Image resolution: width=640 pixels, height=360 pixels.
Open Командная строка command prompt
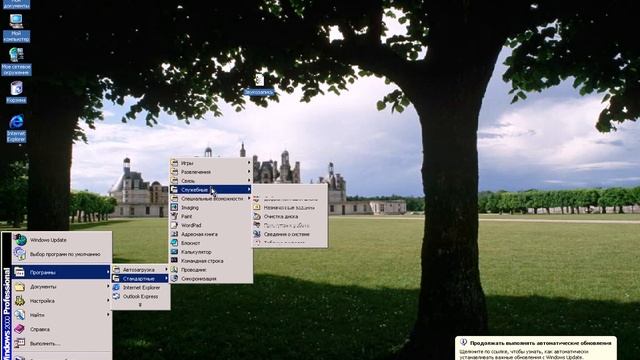[x=211, y=261]
